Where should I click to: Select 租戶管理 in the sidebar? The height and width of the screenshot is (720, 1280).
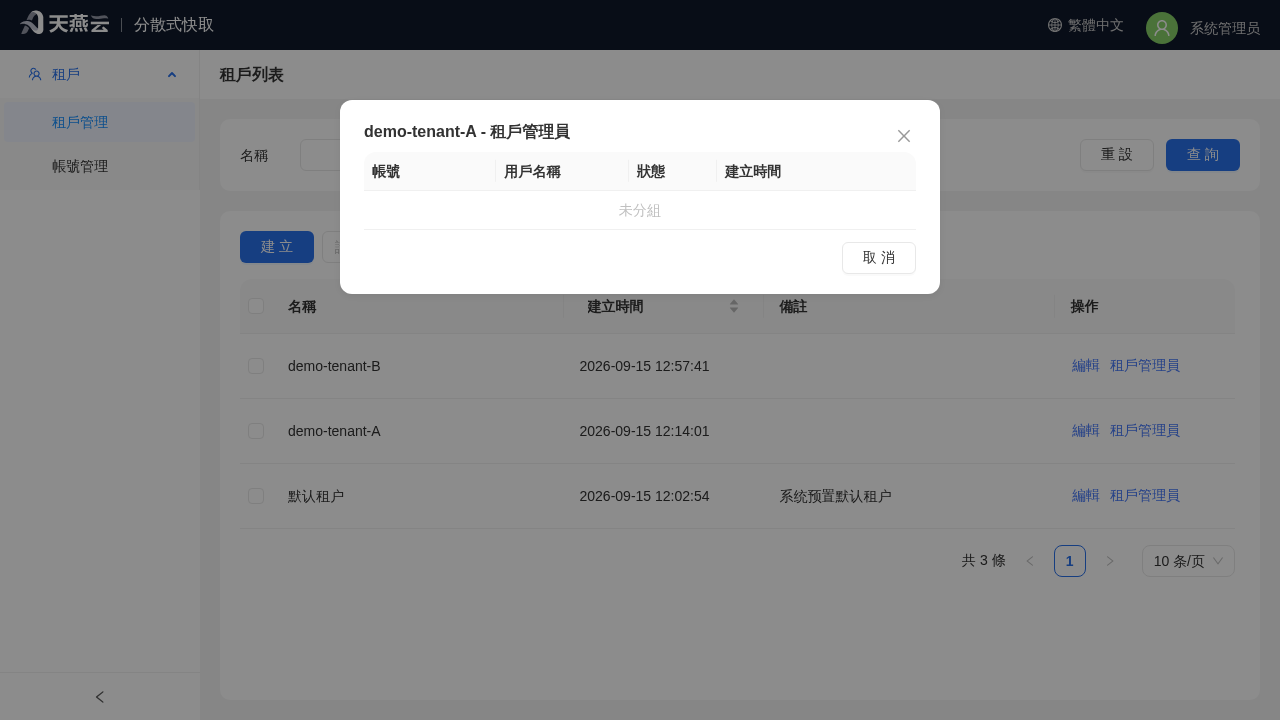(x=100, y=122)
